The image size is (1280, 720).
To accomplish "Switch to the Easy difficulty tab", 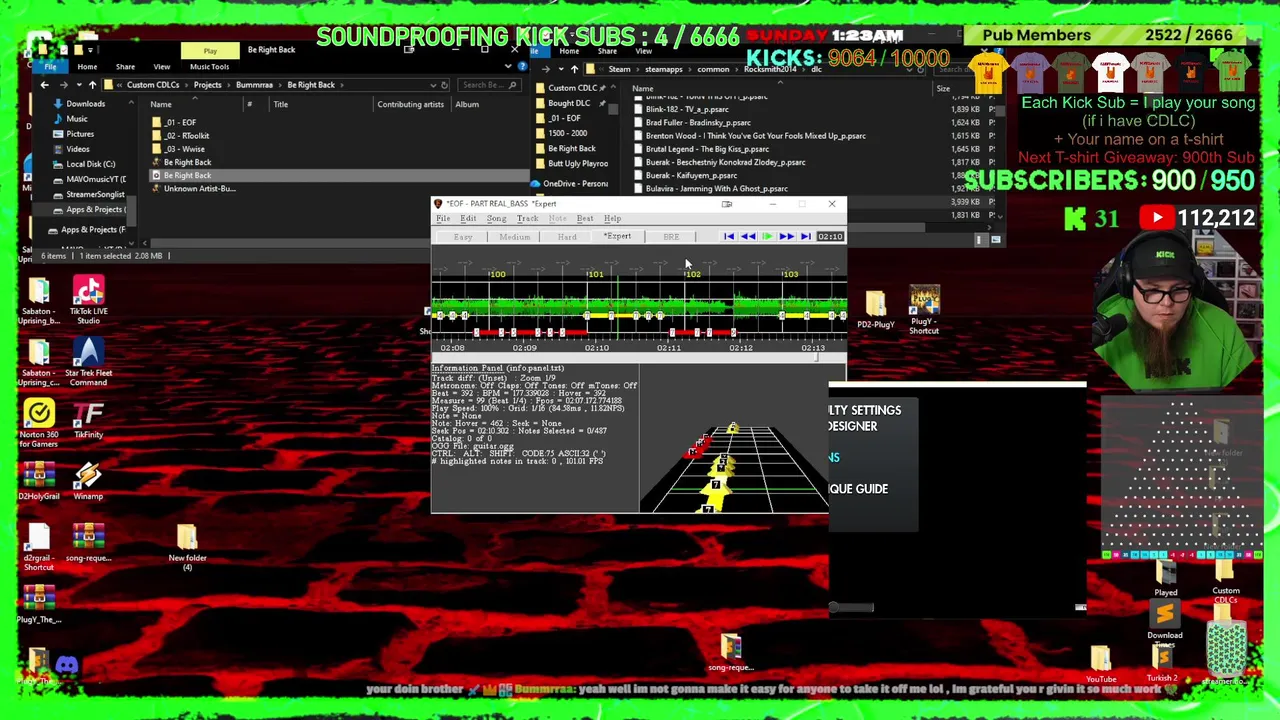I will coord(463,237).
